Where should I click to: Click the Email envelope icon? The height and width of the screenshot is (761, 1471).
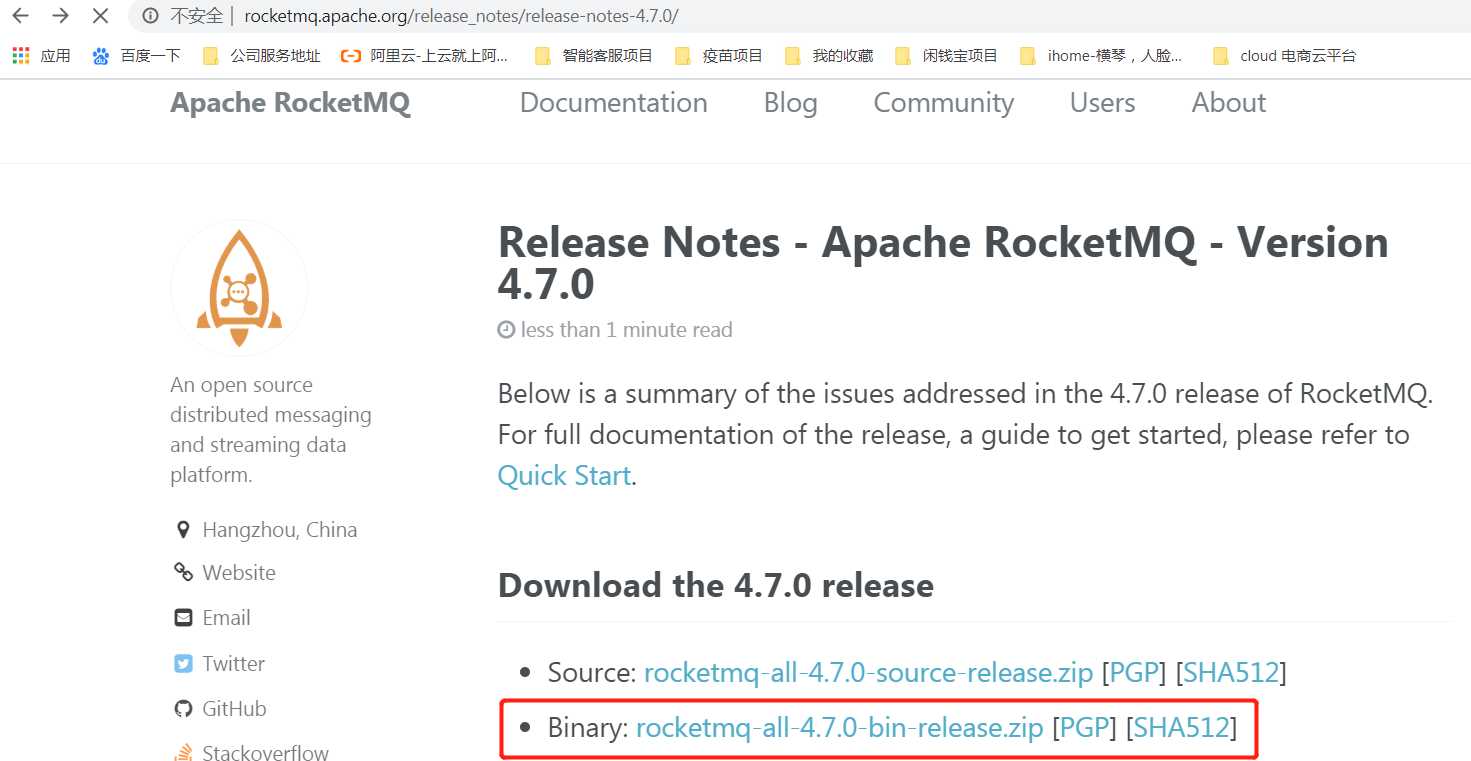pos(183,618)
